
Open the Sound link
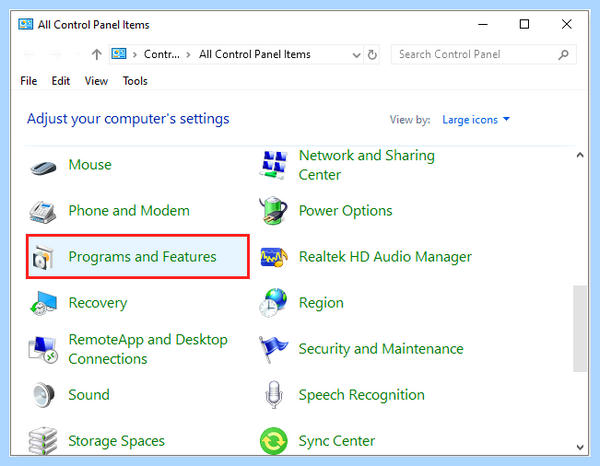point(89,394)
